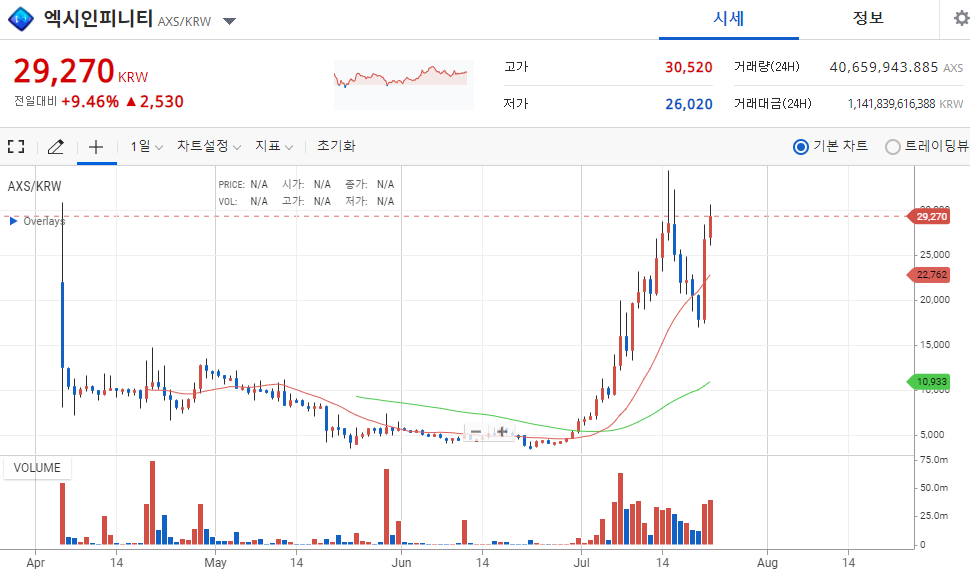Click the Aug label on time axis
Viewport: 970px width, 573px height.
[x=768, y=562]
